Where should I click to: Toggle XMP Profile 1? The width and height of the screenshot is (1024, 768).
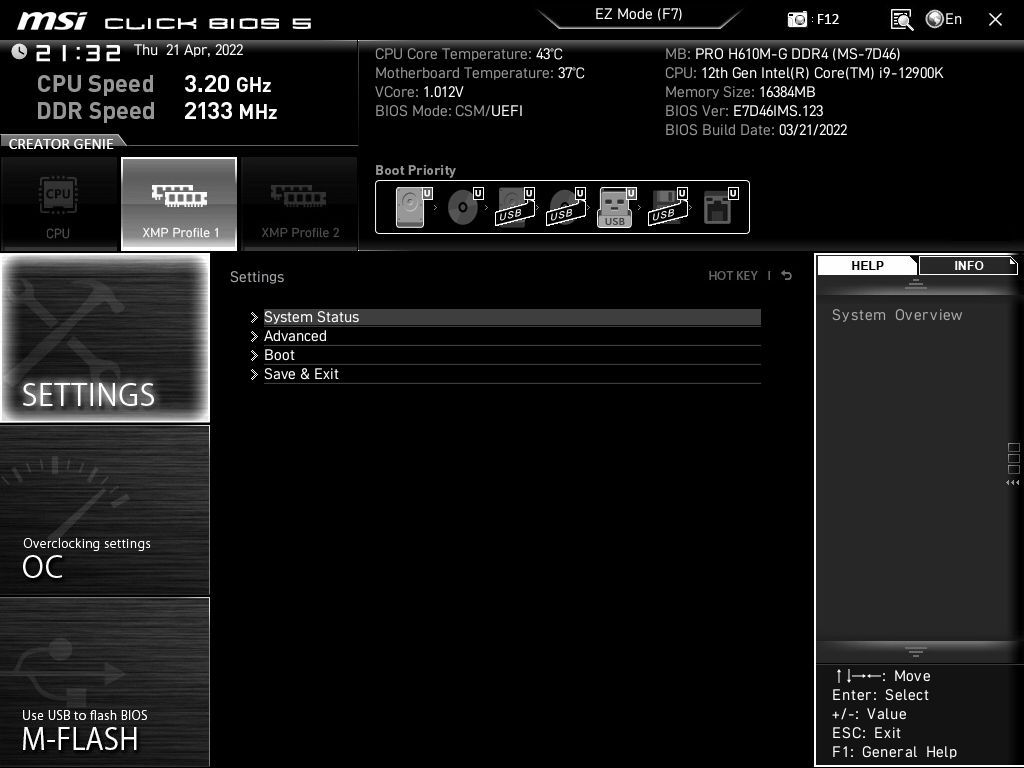tap(179, 204)
